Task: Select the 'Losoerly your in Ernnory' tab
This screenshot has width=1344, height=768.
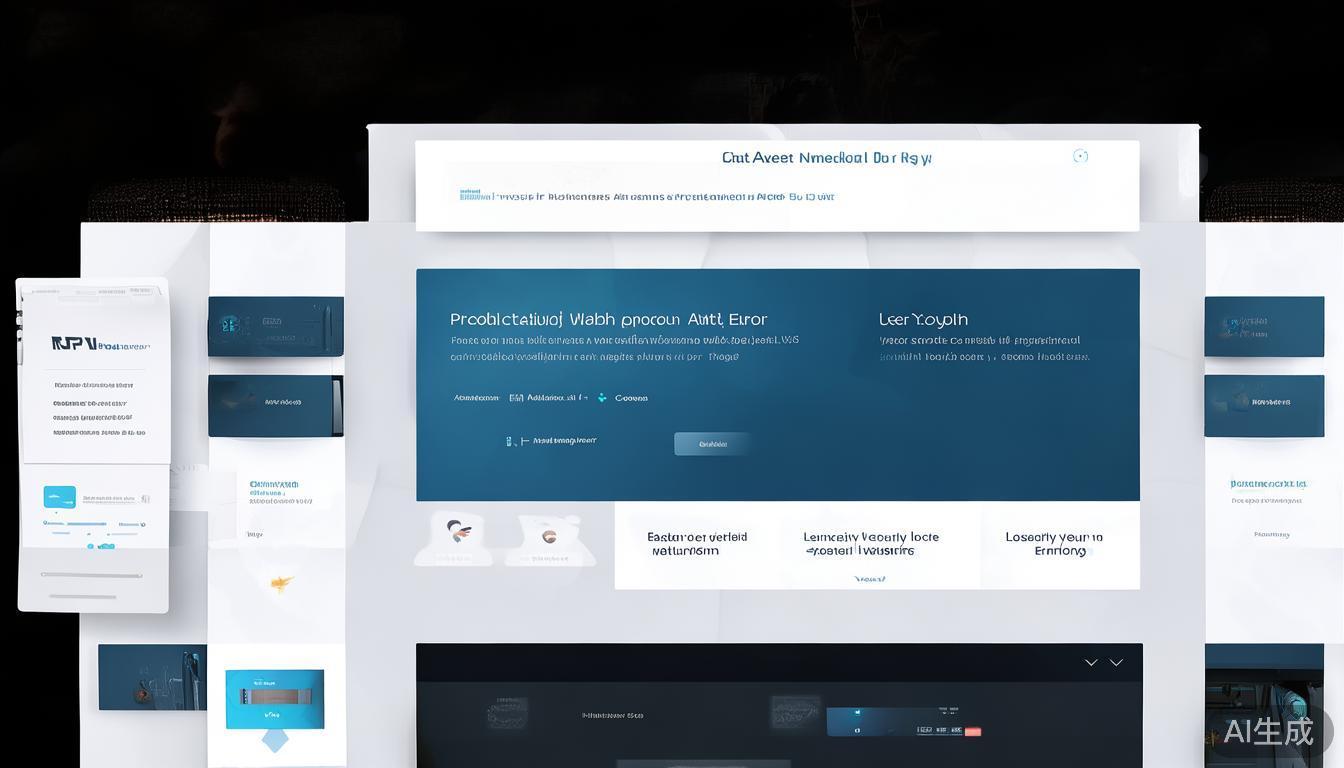Action: coord(1054,544)
